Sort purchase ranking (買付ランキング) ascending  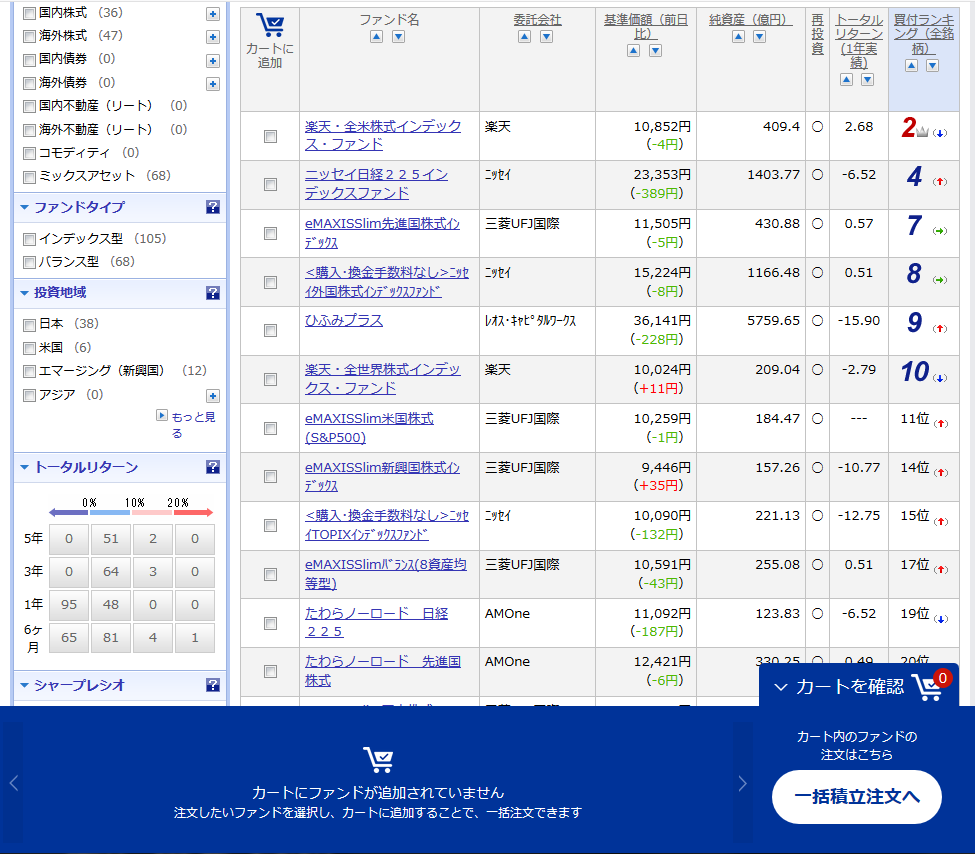[912, 66]
